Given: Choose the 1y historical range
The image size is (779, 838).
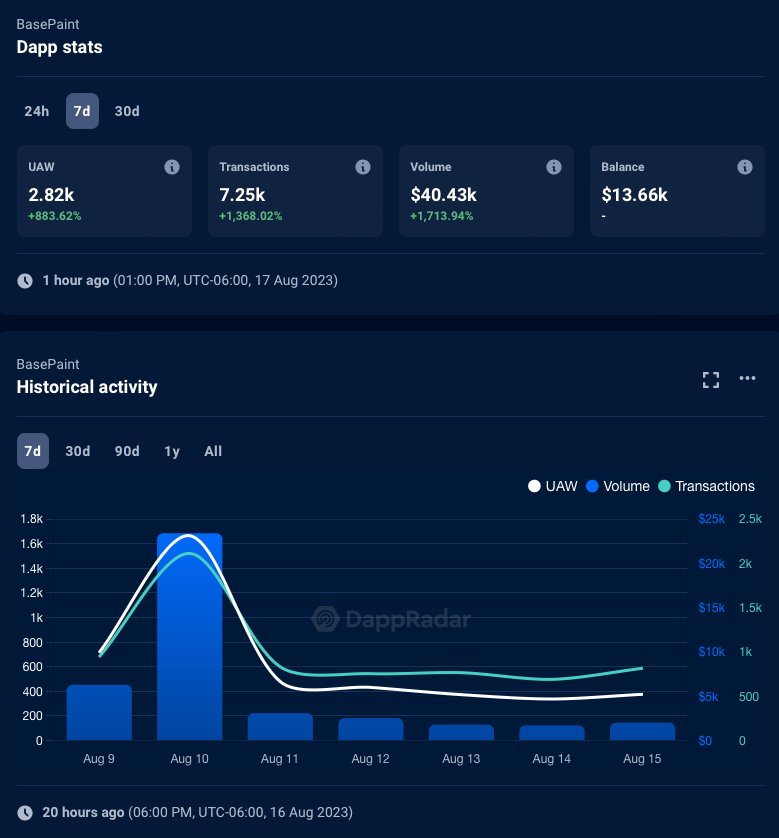Looking at the screenshot, I should point(172,451).
